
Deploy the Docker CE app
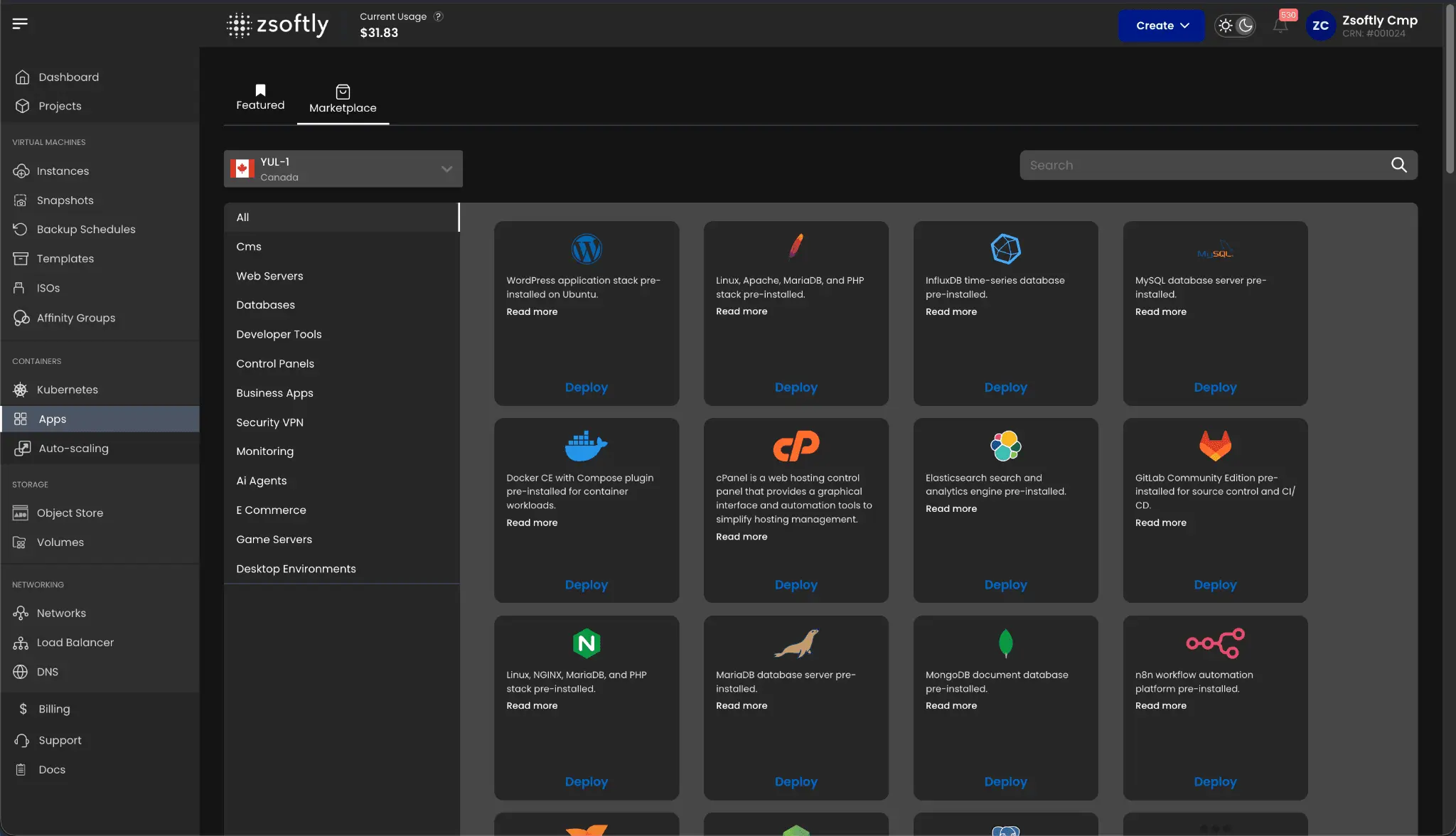587,585
